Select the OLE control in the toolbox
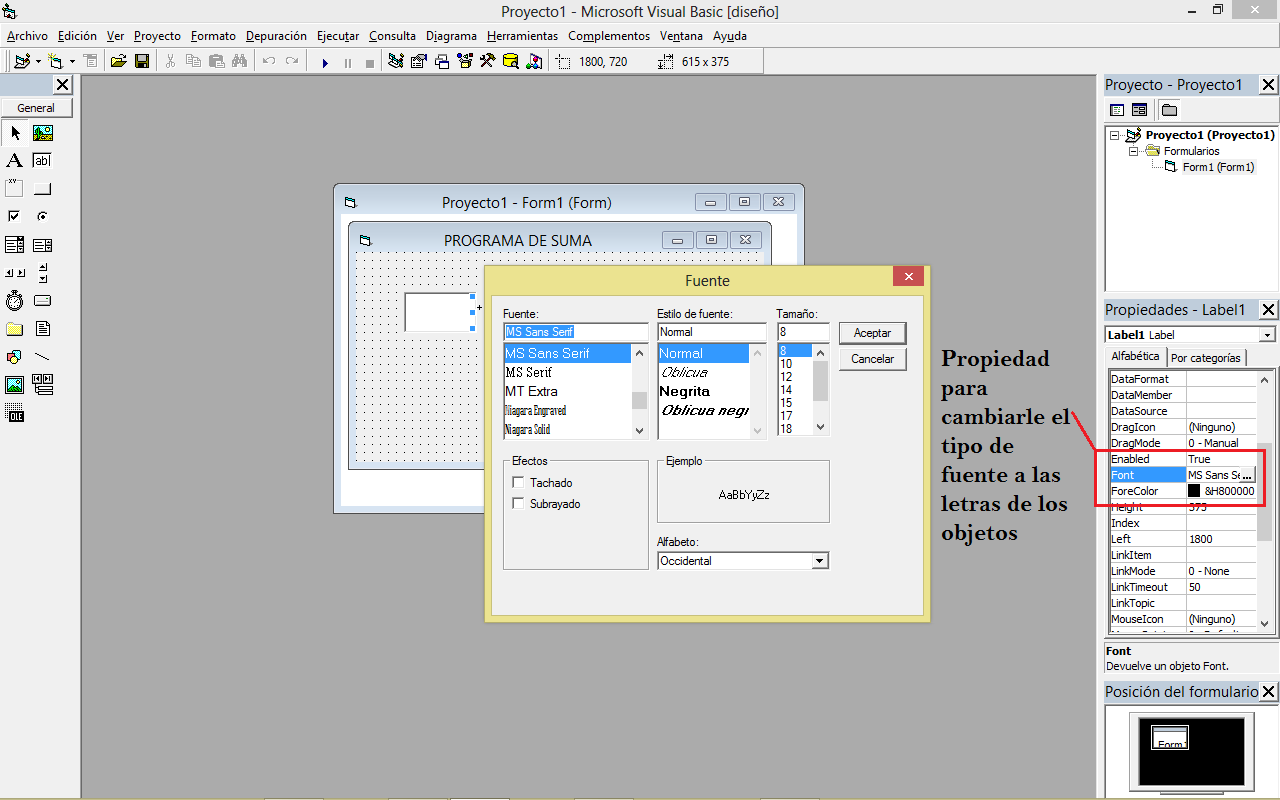 pos(14,412)
